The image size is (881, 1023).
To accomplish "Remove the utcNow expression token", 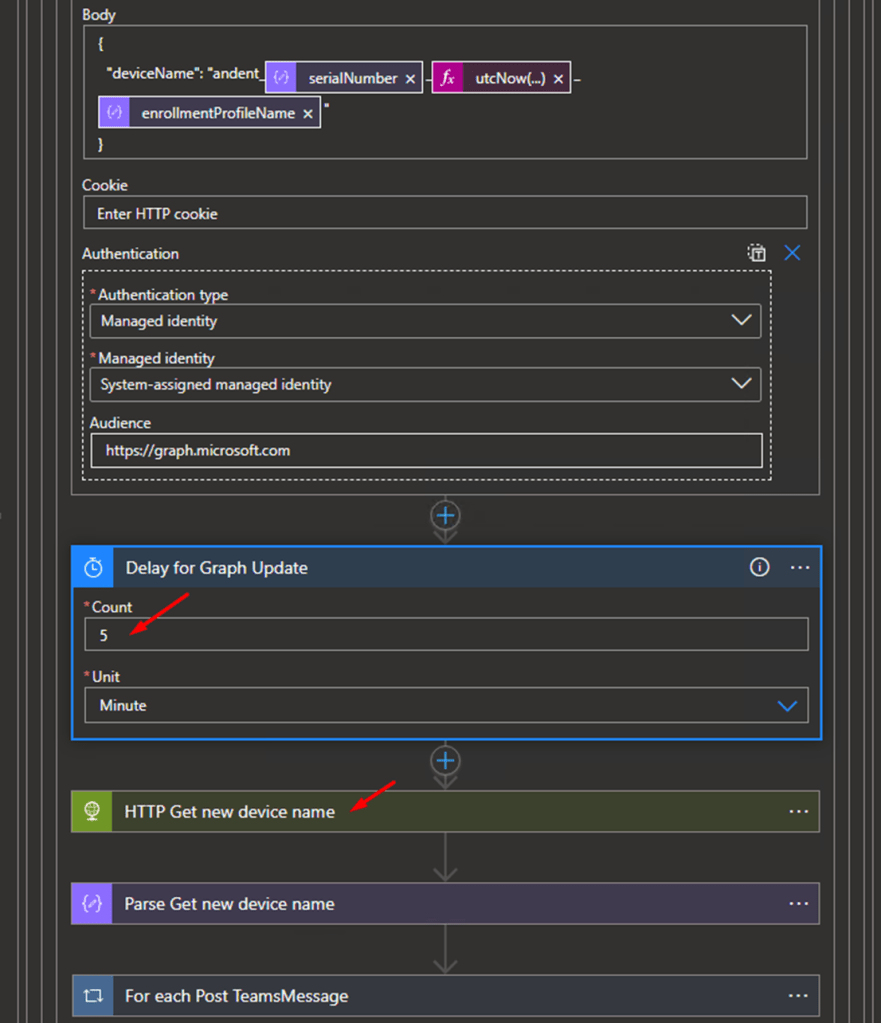I will click(x=558, y=79).
